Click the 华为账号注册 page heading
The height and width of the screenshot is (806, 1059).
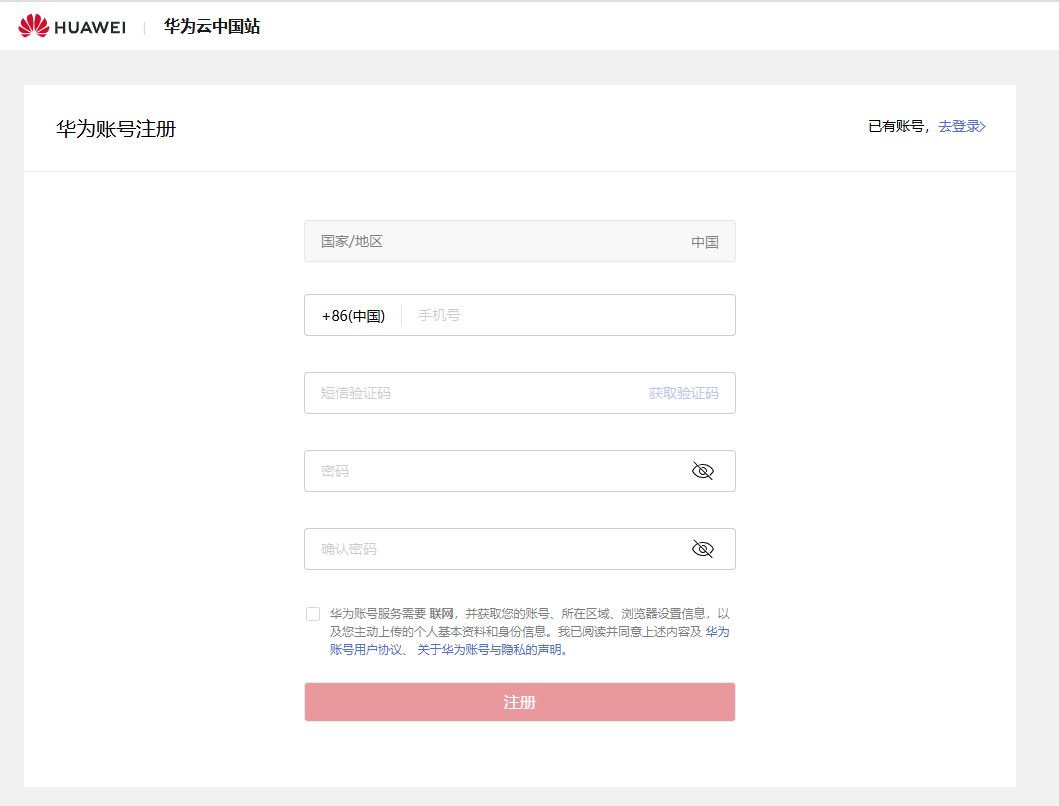pos(116,129)
